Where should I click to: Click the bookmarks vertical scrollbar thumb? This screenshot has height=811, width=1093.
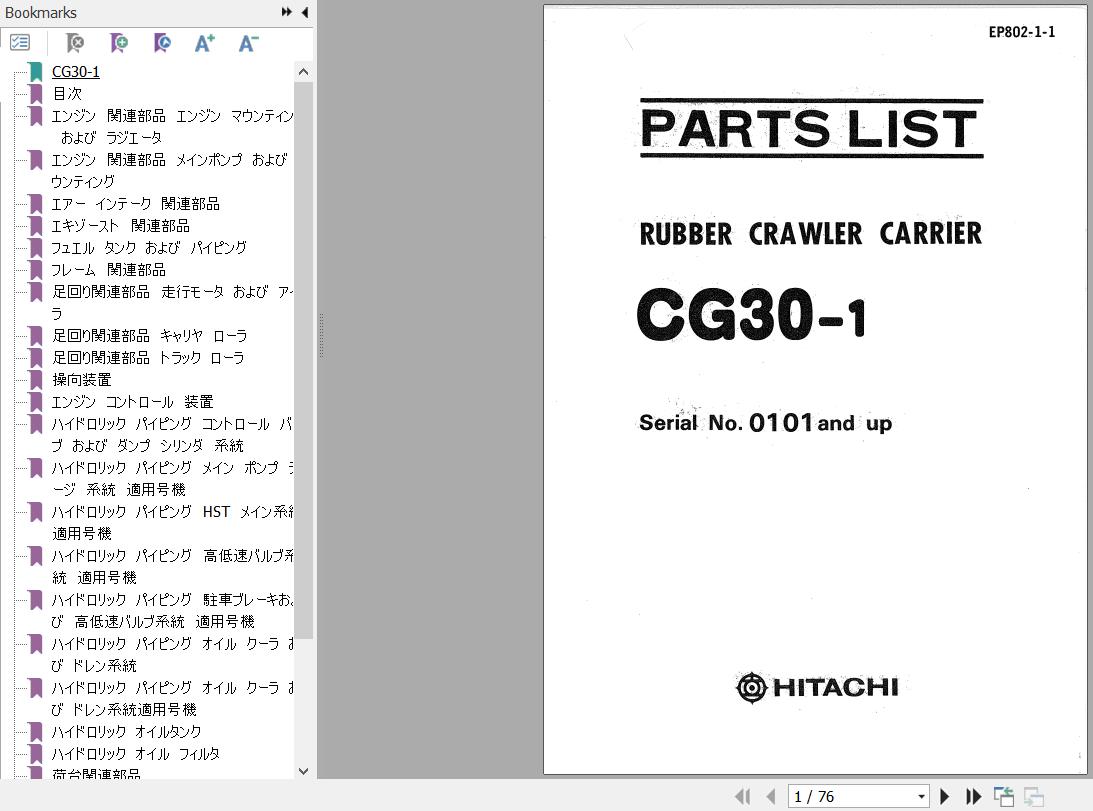[x=303, y=361]
